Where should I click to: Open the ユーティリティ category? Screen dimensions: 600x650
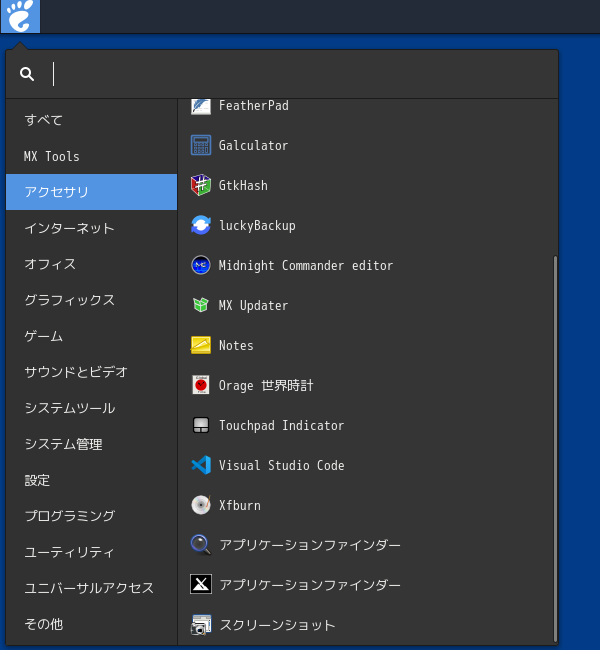tap(91, 552)
